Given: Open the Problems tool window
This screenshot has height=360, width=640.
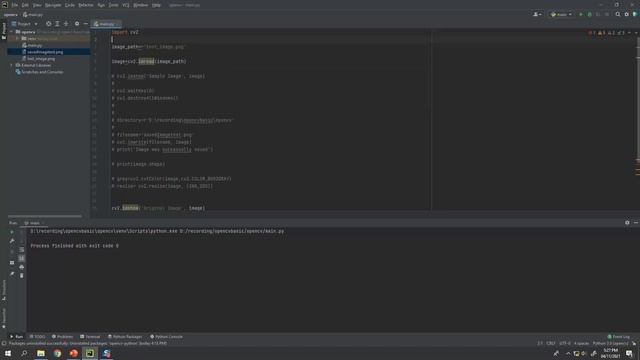Looking at the screenshot, I should [x=62, y=337].
